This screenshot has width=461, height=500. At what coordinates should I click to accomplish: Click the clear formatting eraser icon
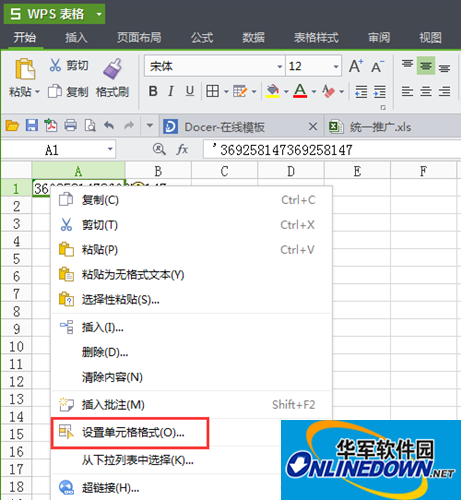328,91
